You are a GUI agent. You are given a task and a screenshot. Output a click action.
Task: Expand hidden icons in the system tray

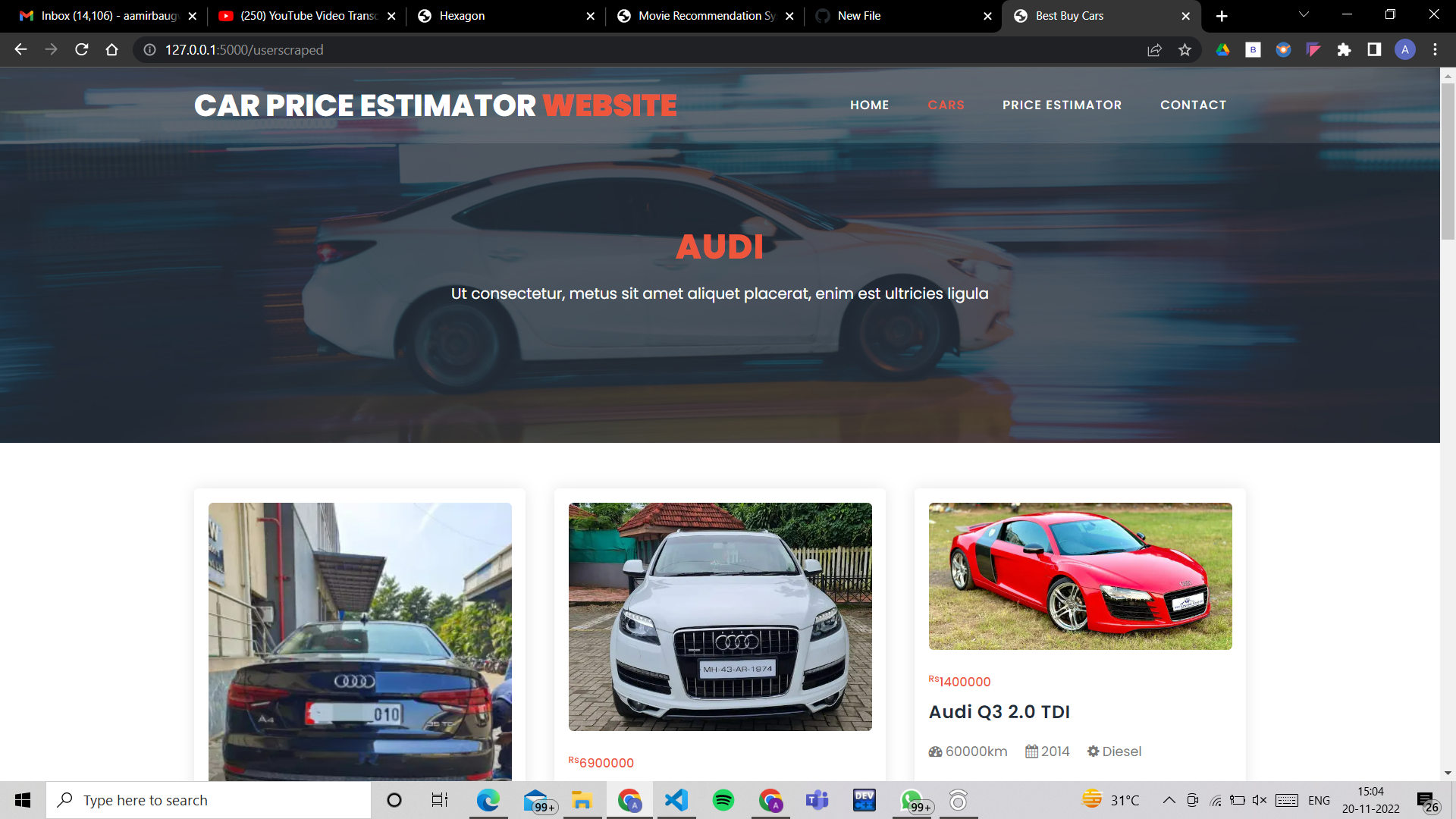[1169, 800]
